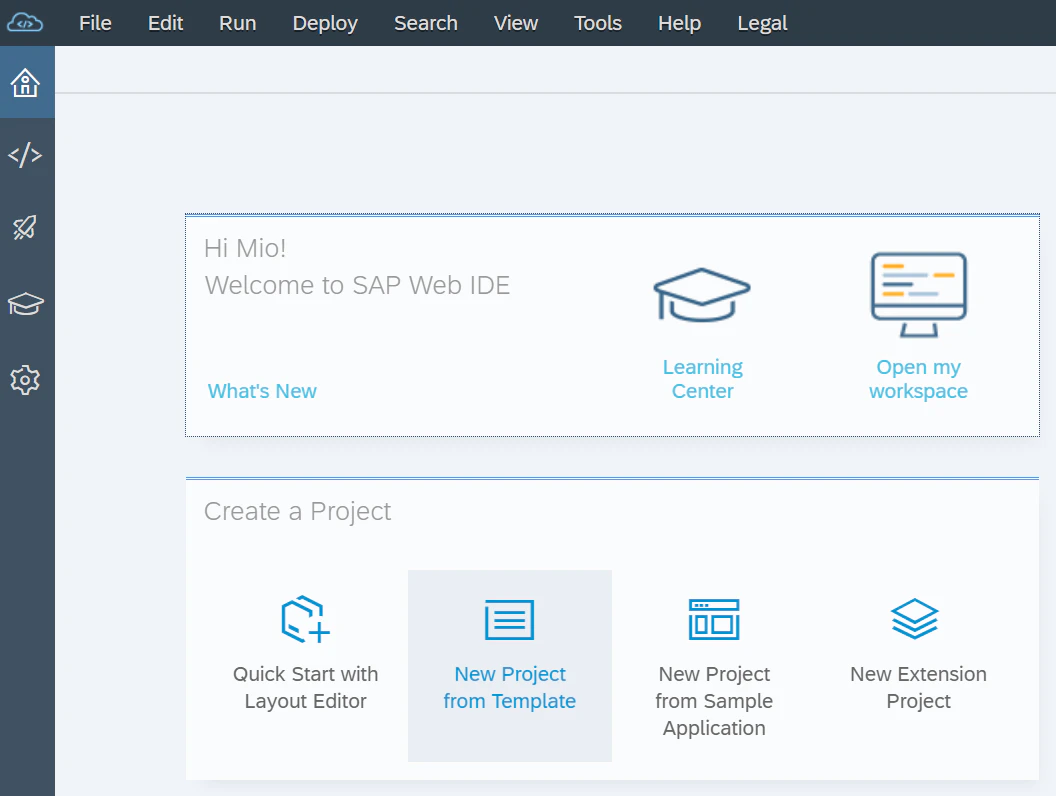Click the Open my workspace link text
The height and width of the screenshot is (796, 1056).
[x=919, y=379]
